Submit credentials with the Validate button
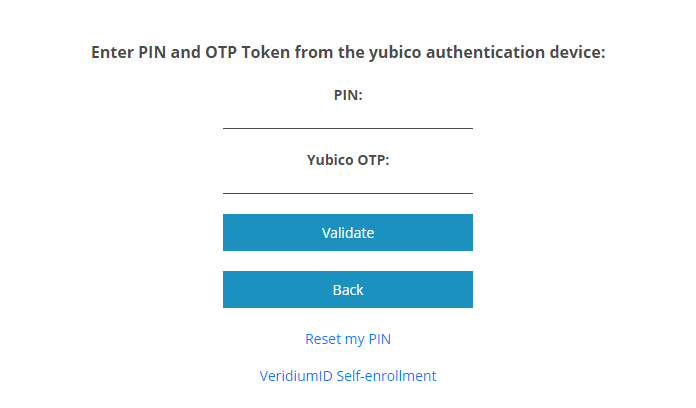 pyautogui.click(x=347, y=232)
